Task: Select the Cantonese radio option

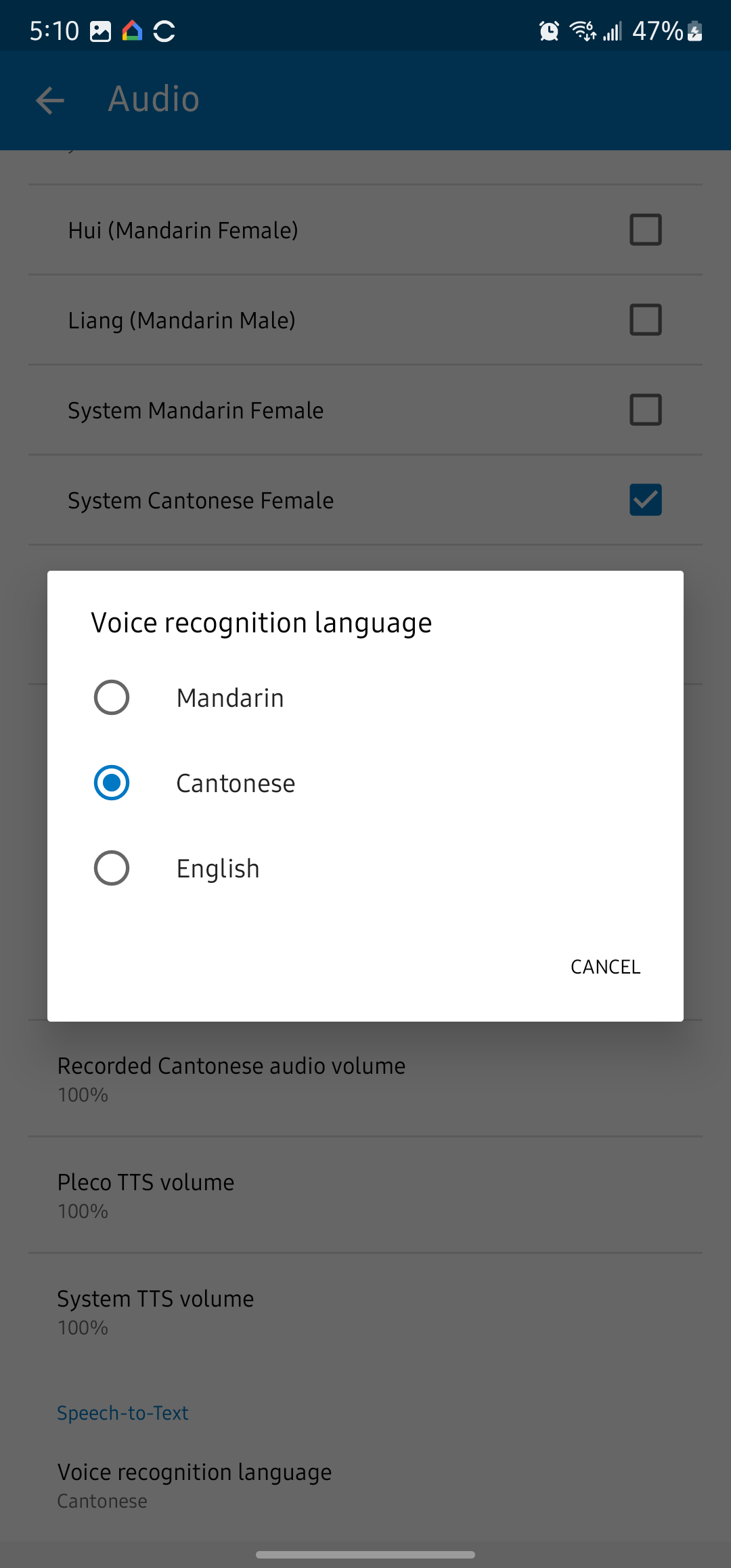Action: 112,783
